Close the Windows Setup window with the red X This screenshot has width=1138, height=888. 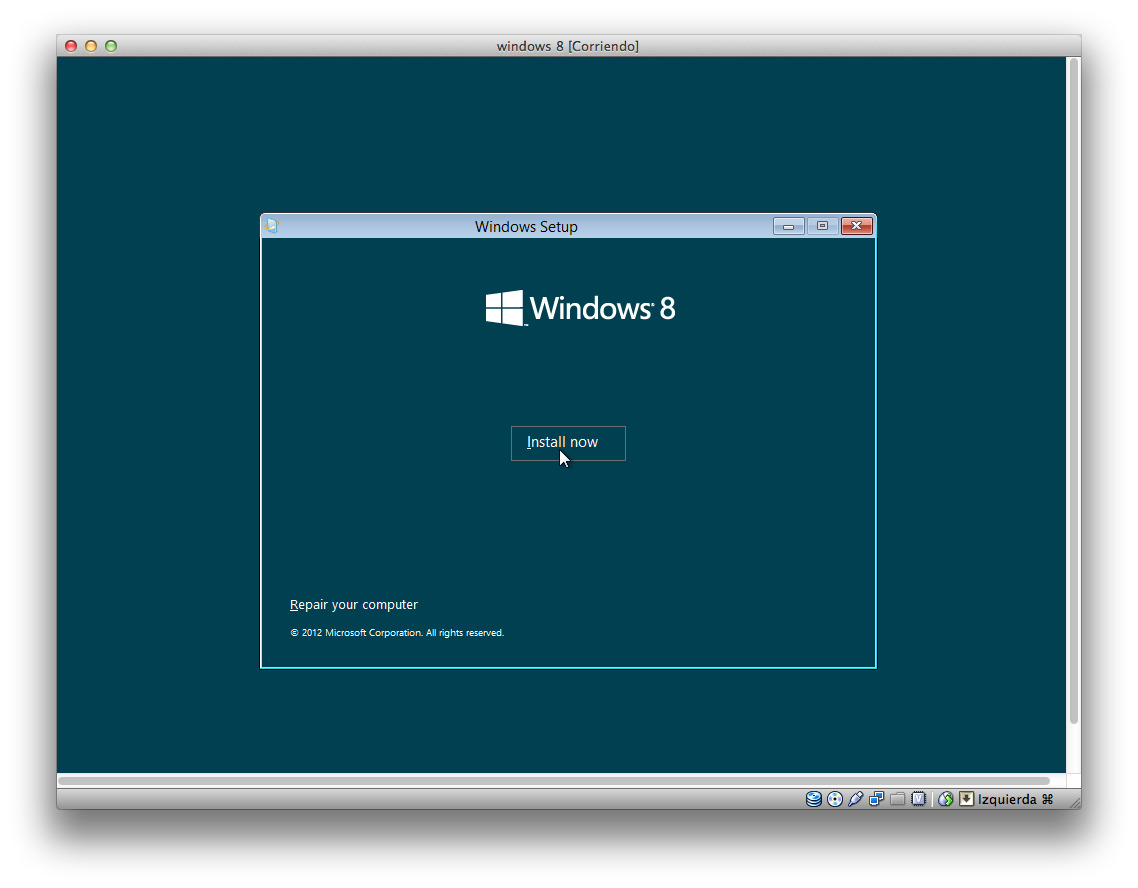pyautogui.click(x=857, y=226)
